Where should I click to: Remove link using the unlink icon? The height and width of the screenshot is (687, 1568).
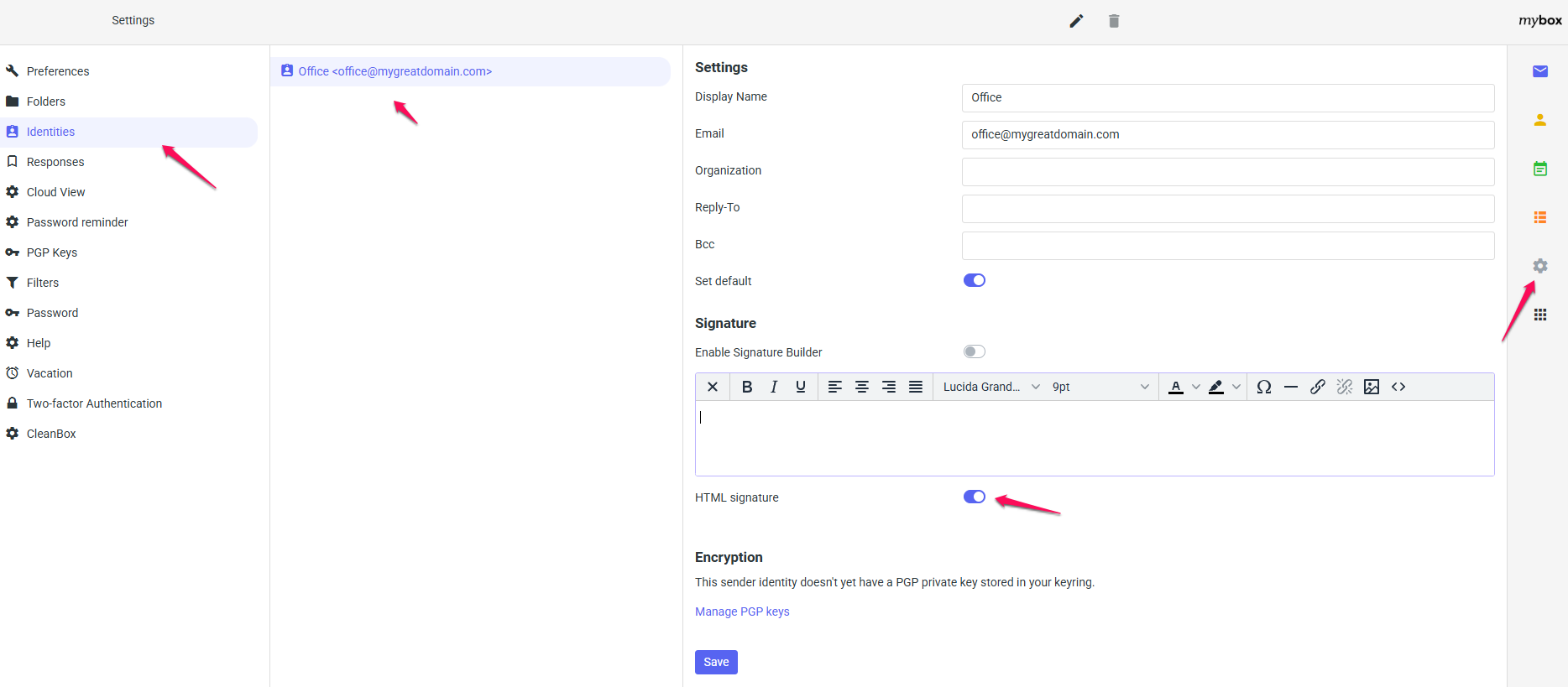coord(1345,387)
